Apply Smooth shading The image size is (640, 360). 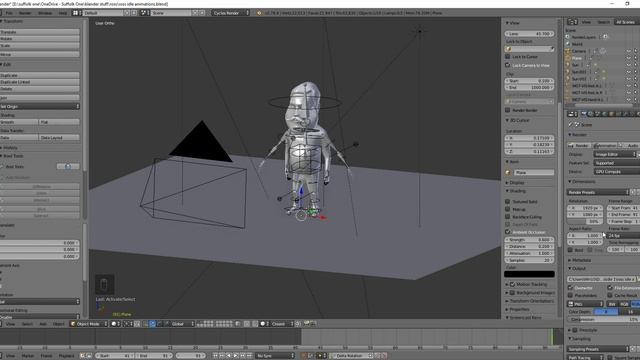pyautogui.click(x=19, y=122)
